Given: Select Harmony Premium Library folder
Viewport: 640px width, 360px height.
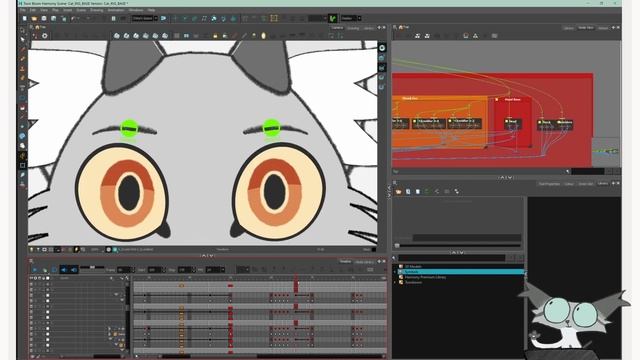Looking at the screenshot, I should click(425, 277).
